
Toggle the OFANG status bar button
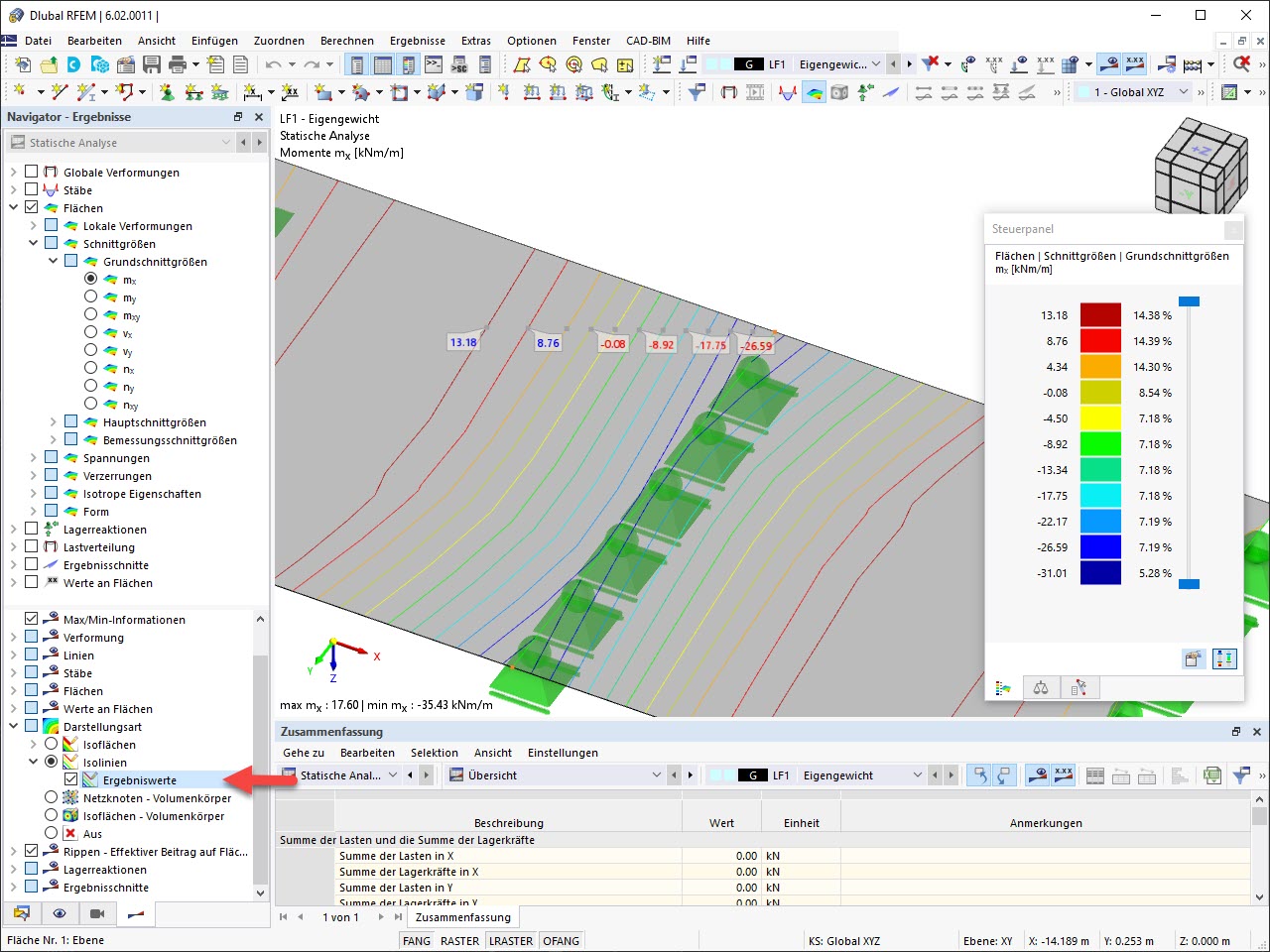click(x=562, y=941)
